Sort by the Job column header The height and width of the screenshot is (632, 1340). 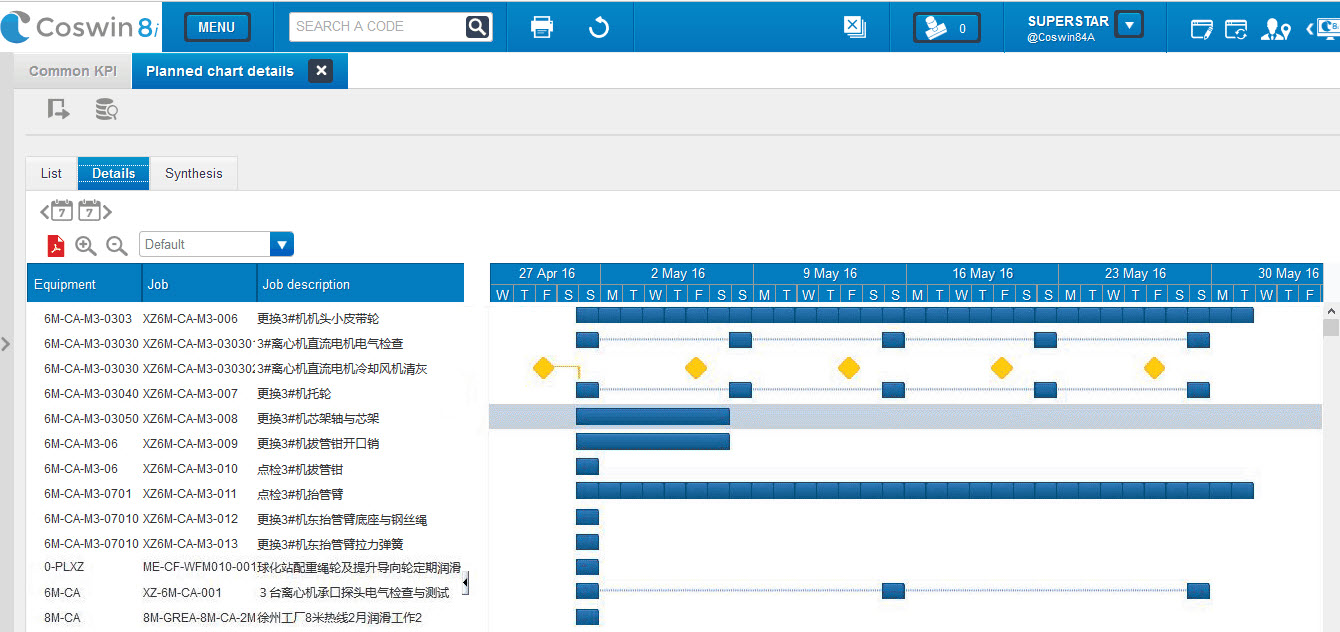point(200,283)
